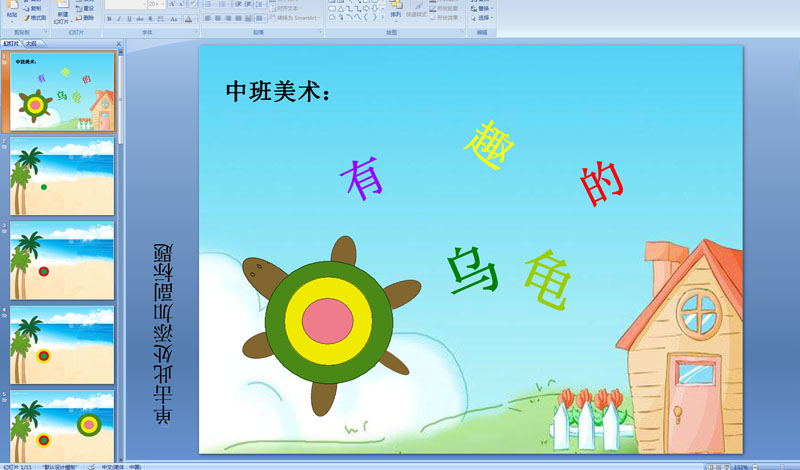Open the font size box showing 20+
Viewport: 800px width, 470px height.
pos(157,4)
